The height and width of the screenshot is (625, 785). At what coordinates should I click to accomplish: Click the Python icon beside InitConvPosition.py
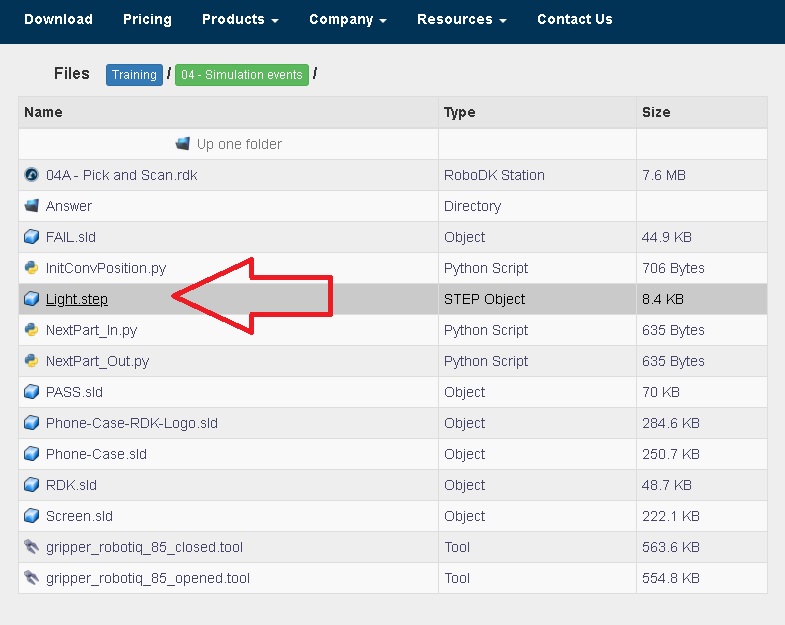click(31, 268)
